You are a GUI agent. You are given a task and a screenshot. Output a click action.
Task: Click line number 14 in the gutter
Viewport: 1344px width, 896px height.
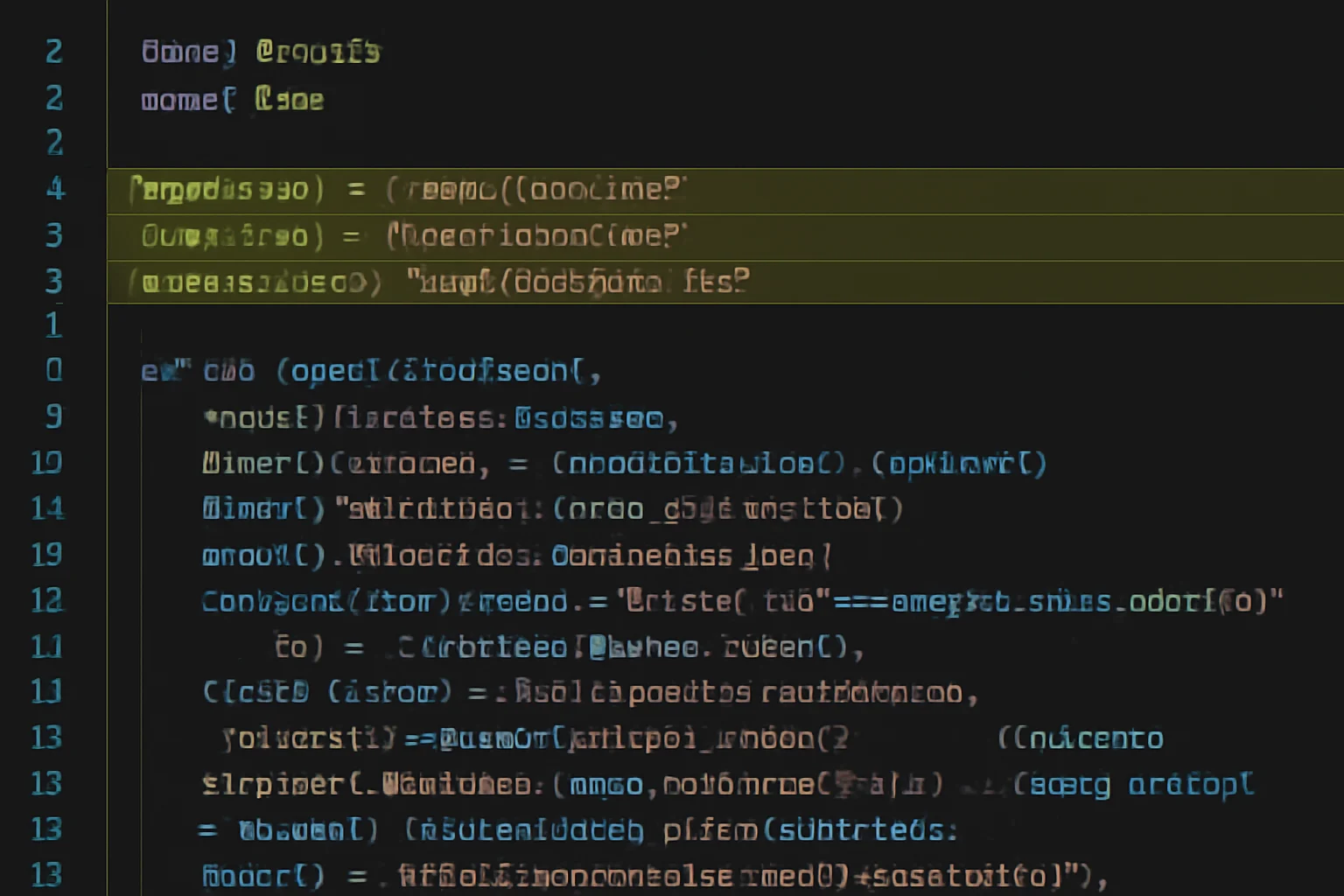48,508
